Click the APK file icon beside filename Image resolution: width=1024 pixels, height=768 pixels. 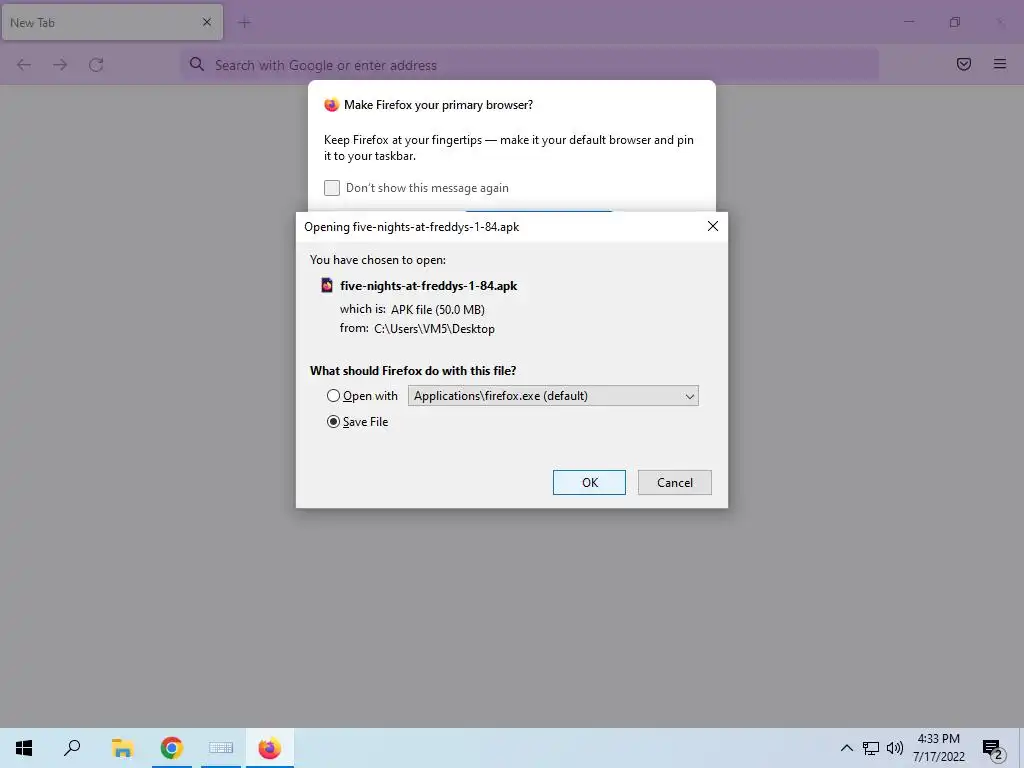(327, 285)
